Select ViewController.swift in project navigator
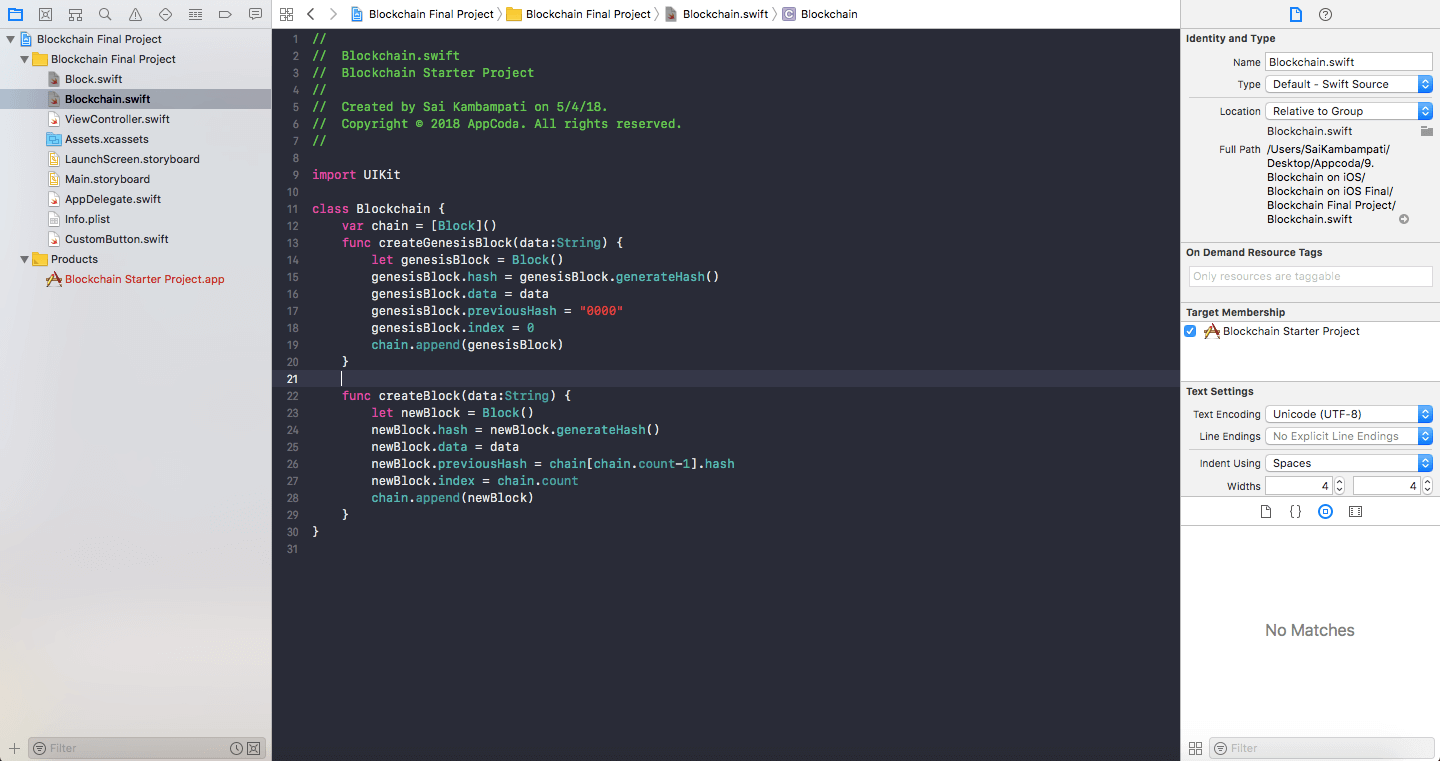Screen dimensions: 1440x761 pos(117,119)
